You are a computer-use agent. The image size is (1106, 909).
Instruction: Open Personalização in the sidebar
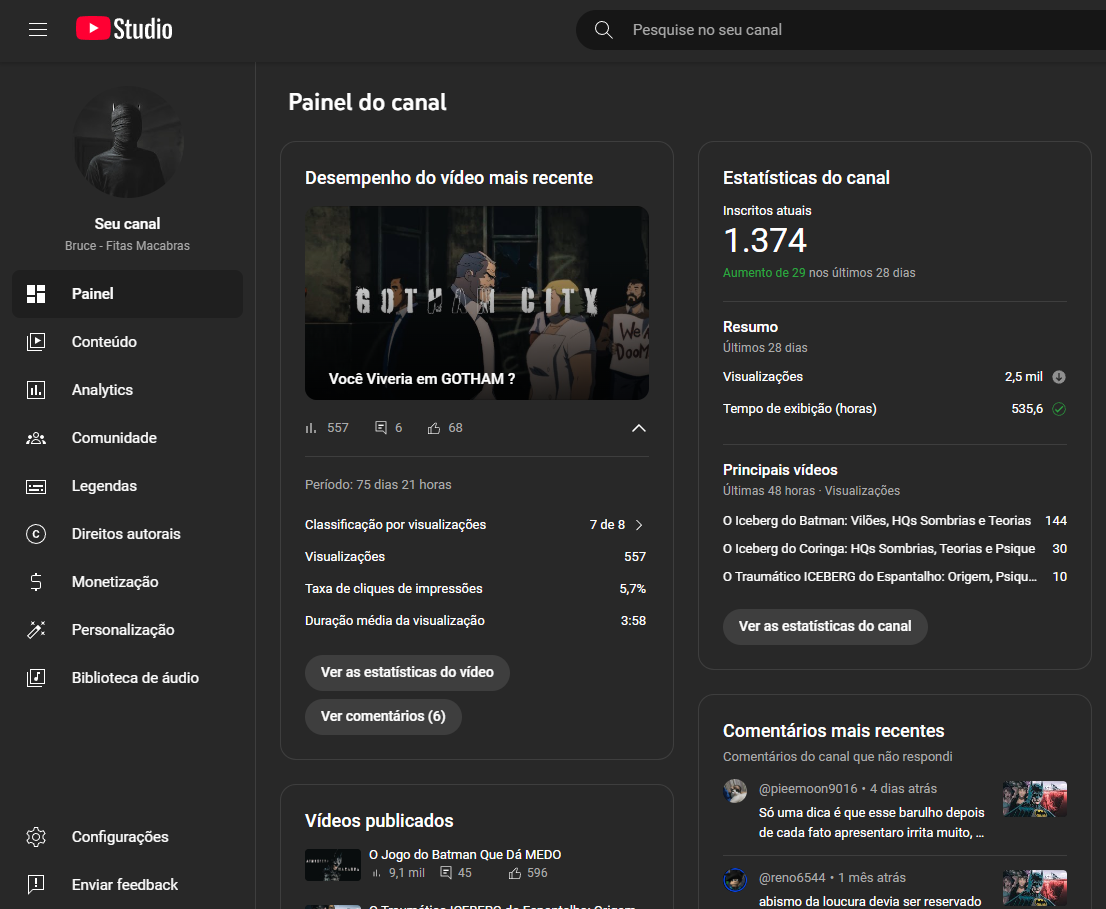[x=128, y=630]
